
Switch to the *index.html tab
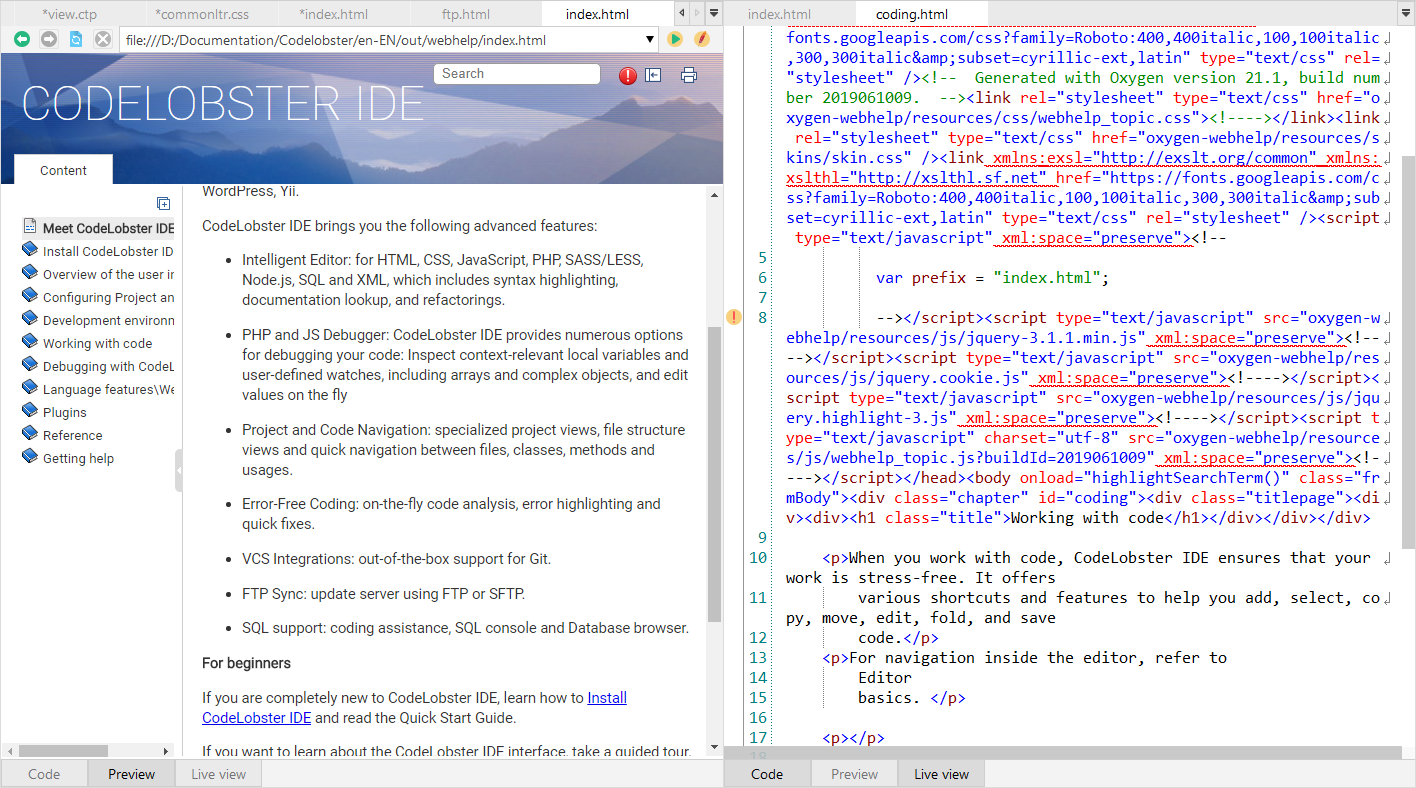click(343, 14)
